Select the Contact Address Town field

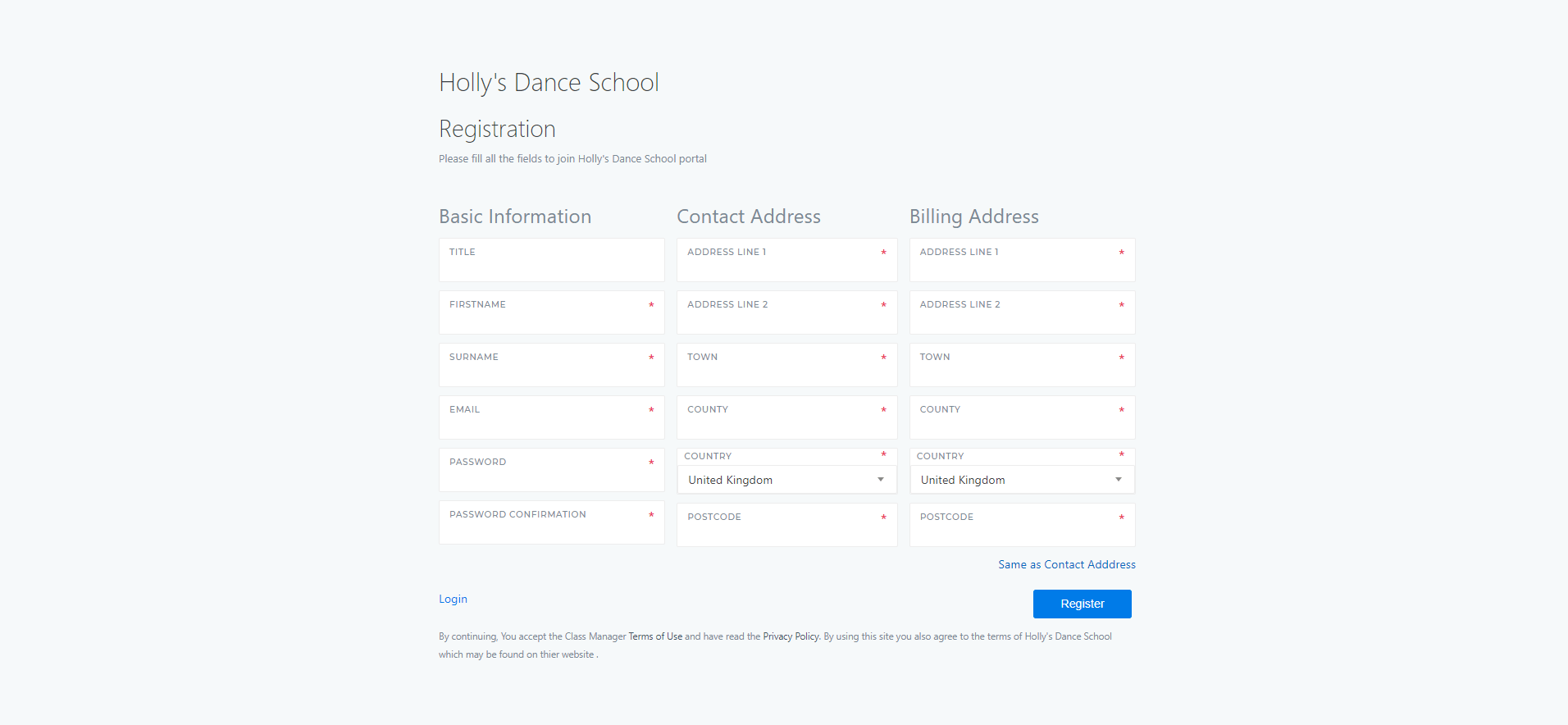pos(787,365)
